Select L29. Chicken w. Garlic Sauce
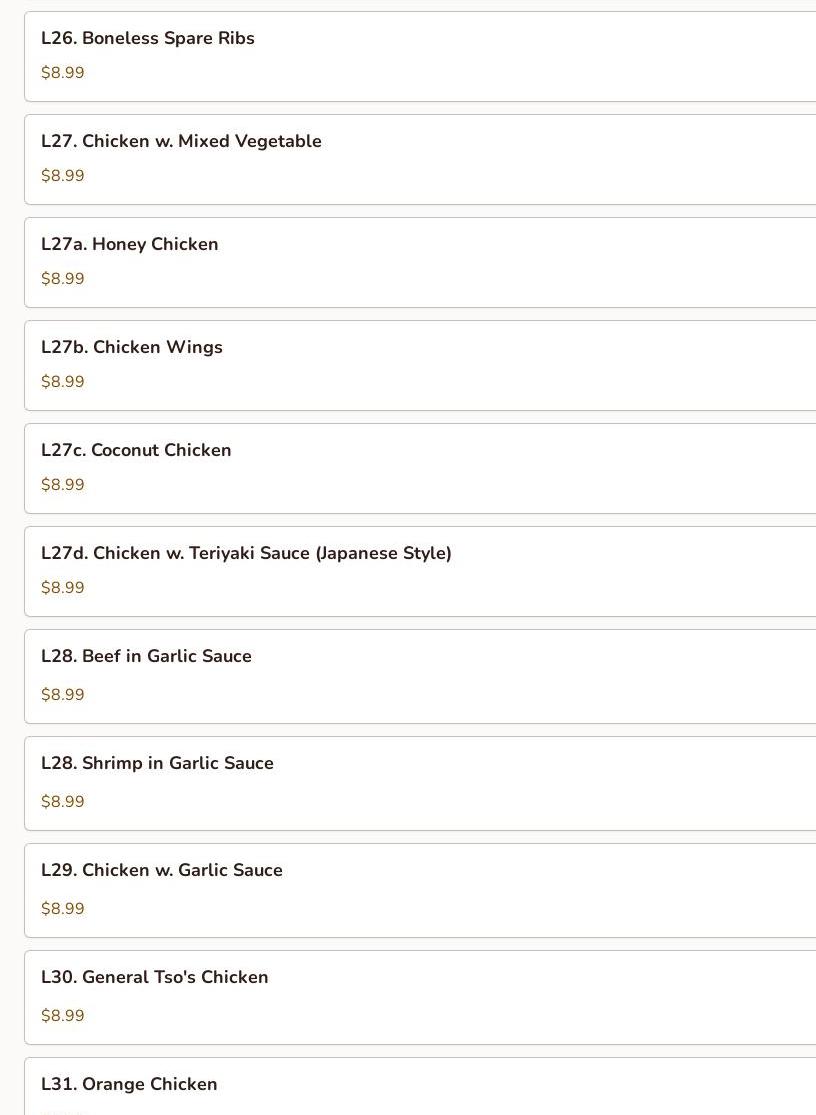Viewport: 816px width, 1115px height. [x=420, y=890]
